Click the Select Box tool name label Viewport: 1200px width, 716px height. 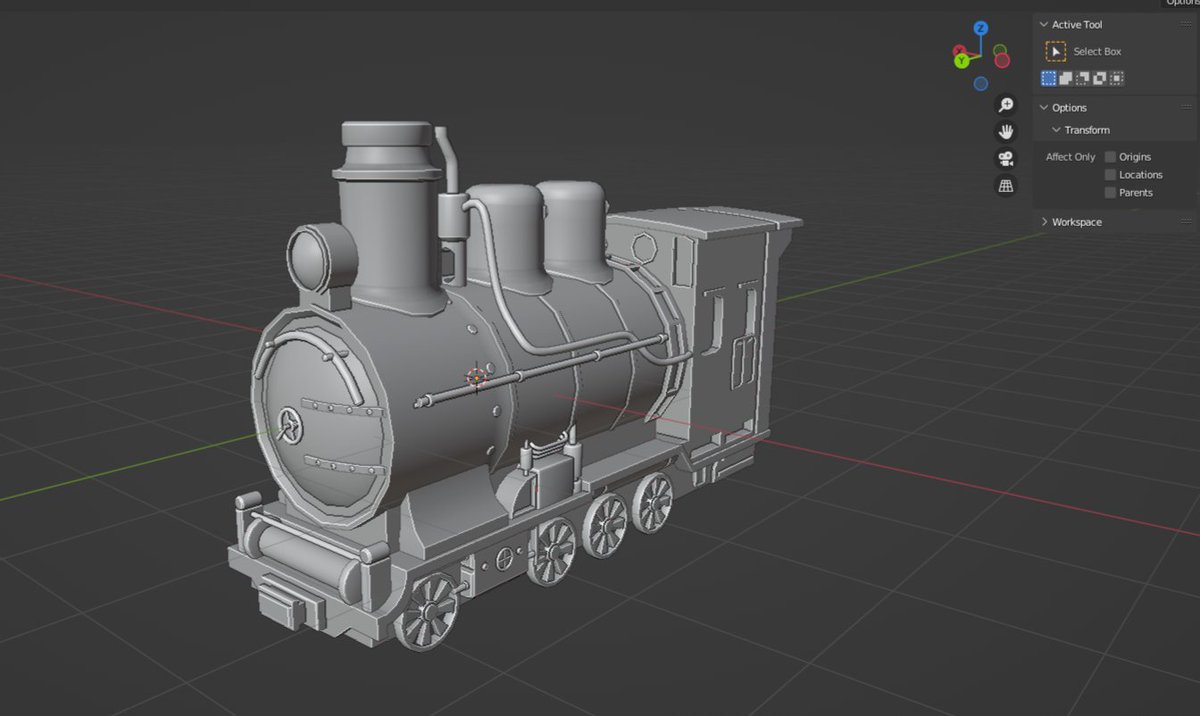coord(1097,51)
